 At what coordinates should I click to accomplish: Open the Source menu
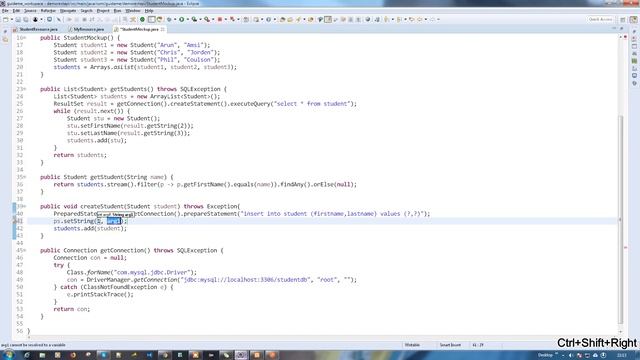click(30, 11)
